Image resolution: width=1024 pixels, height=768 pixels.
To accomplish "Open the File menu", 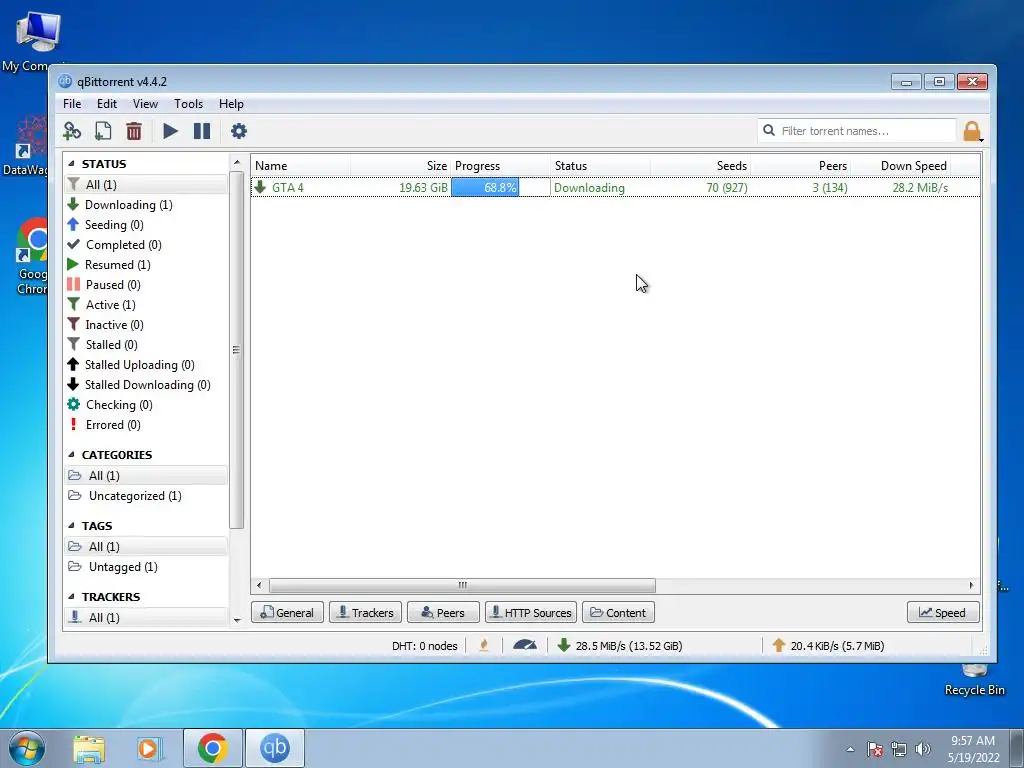I will pos(72,104).
